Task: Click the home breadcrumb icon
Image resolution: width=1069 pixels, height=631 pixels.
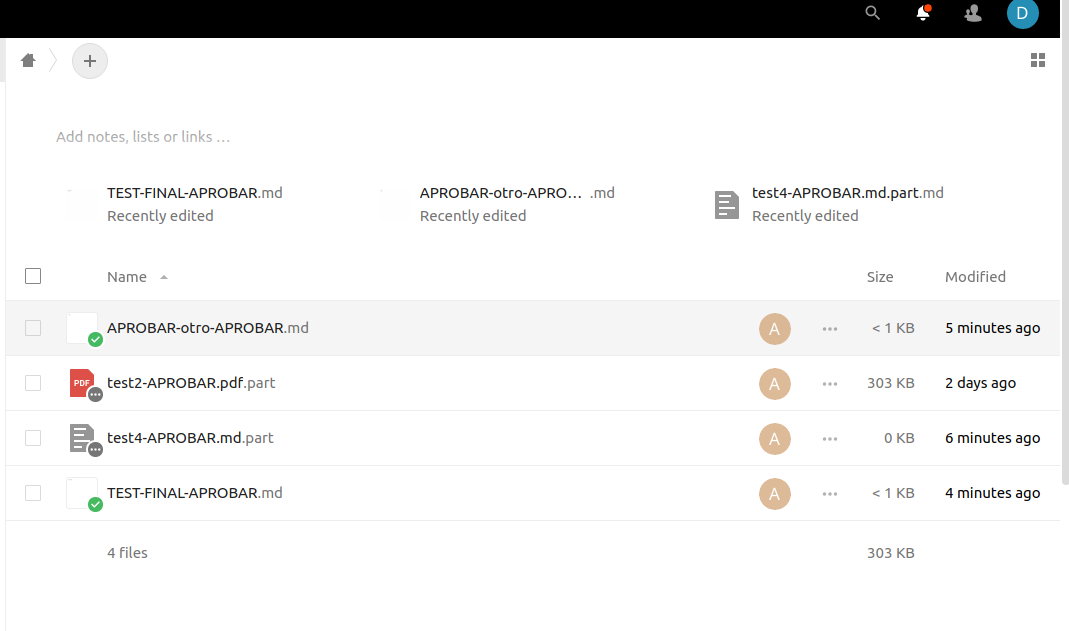Action: (27, 60)
